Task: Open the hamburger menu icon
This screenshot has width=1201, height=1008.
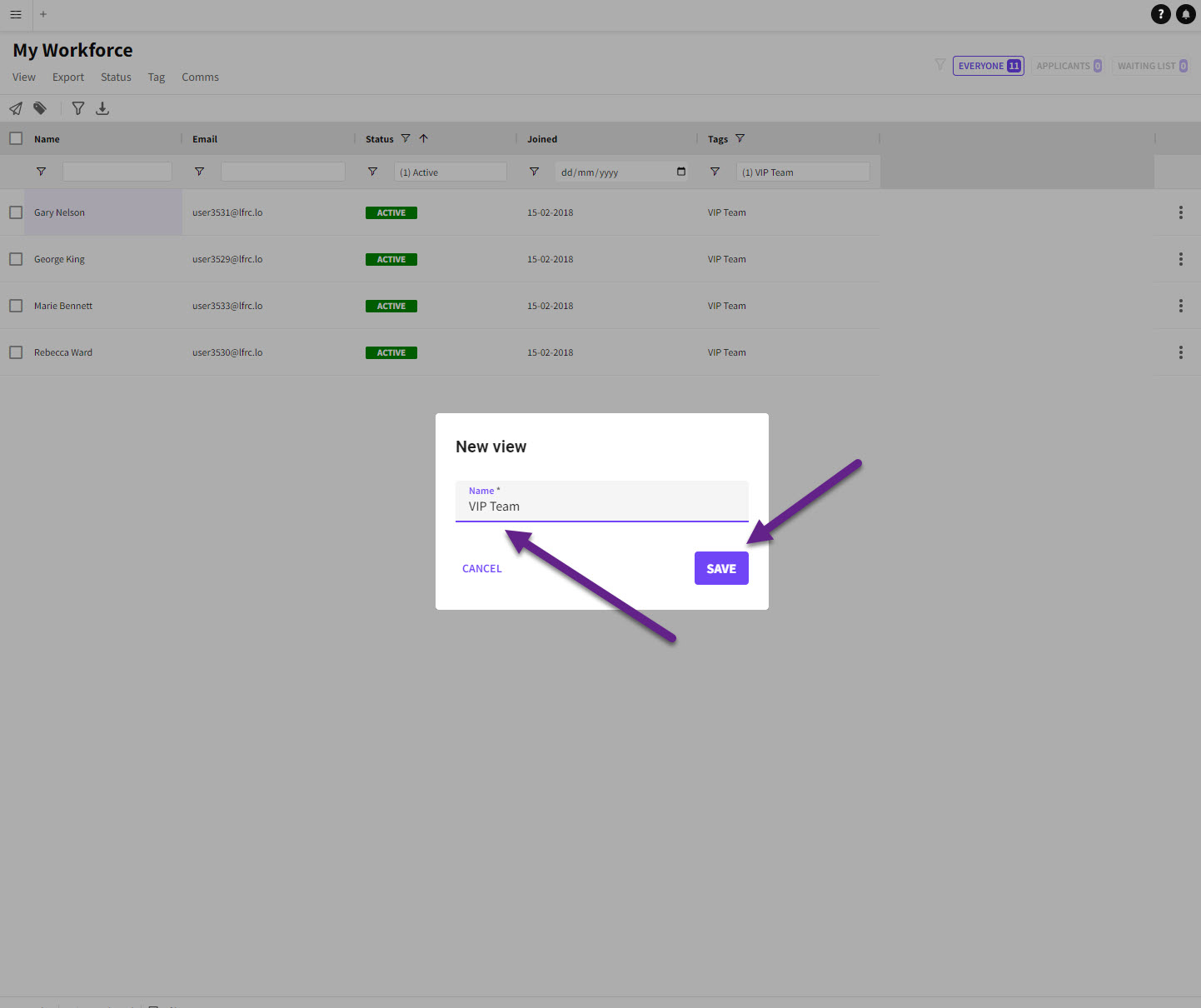Action: 16,14
